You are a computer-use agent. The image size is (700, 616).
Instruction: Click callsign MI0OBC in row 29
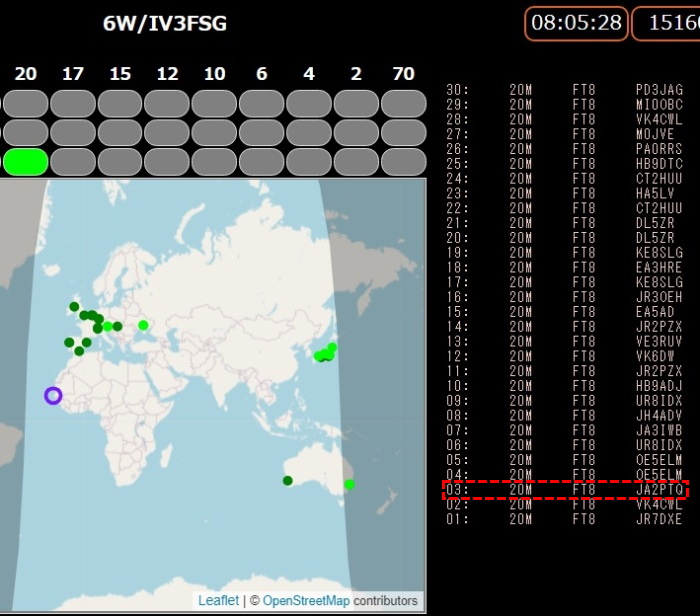tap(659, 104)
